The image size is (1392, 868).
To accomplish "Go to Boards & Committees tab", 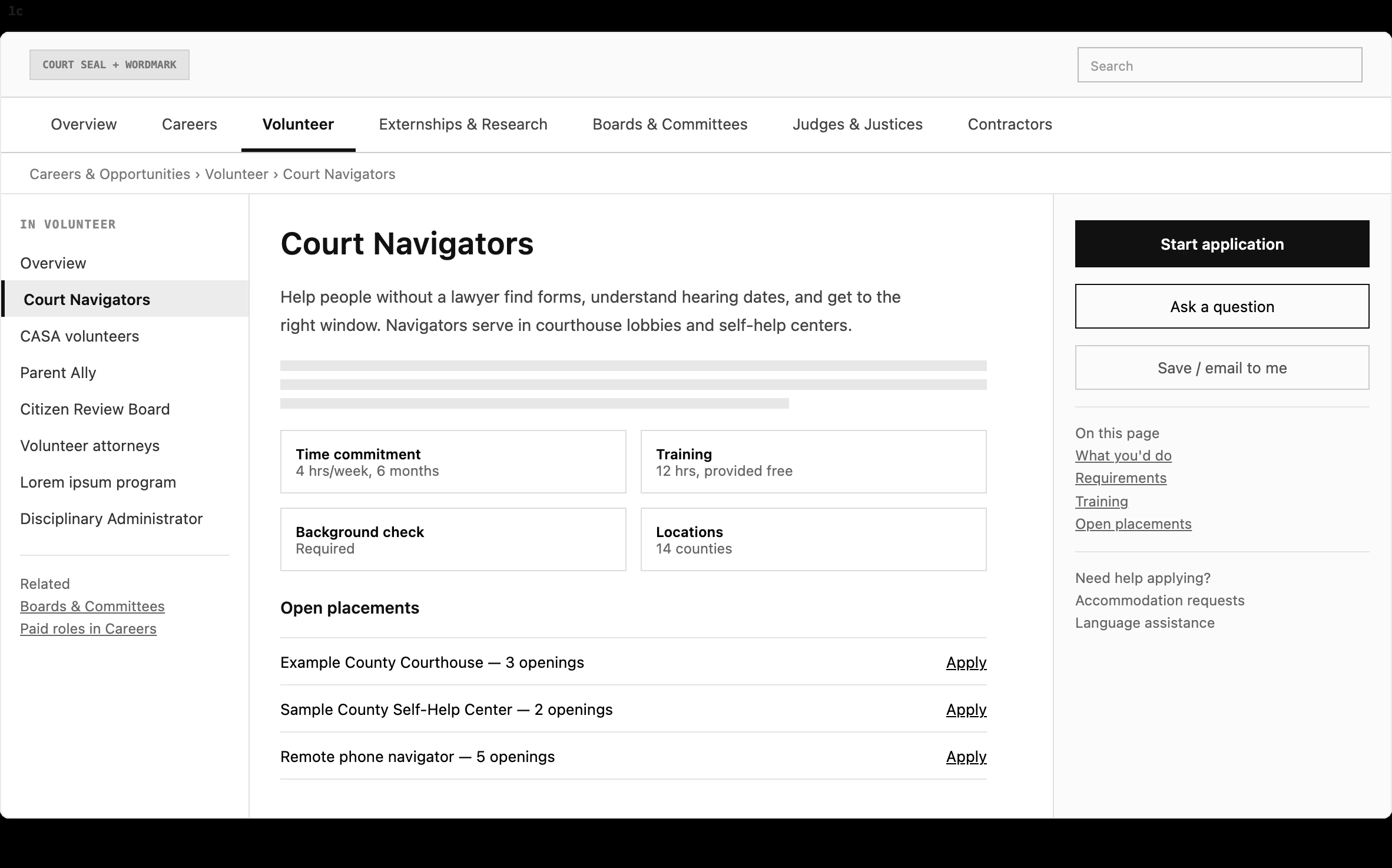I will point(670,124).
